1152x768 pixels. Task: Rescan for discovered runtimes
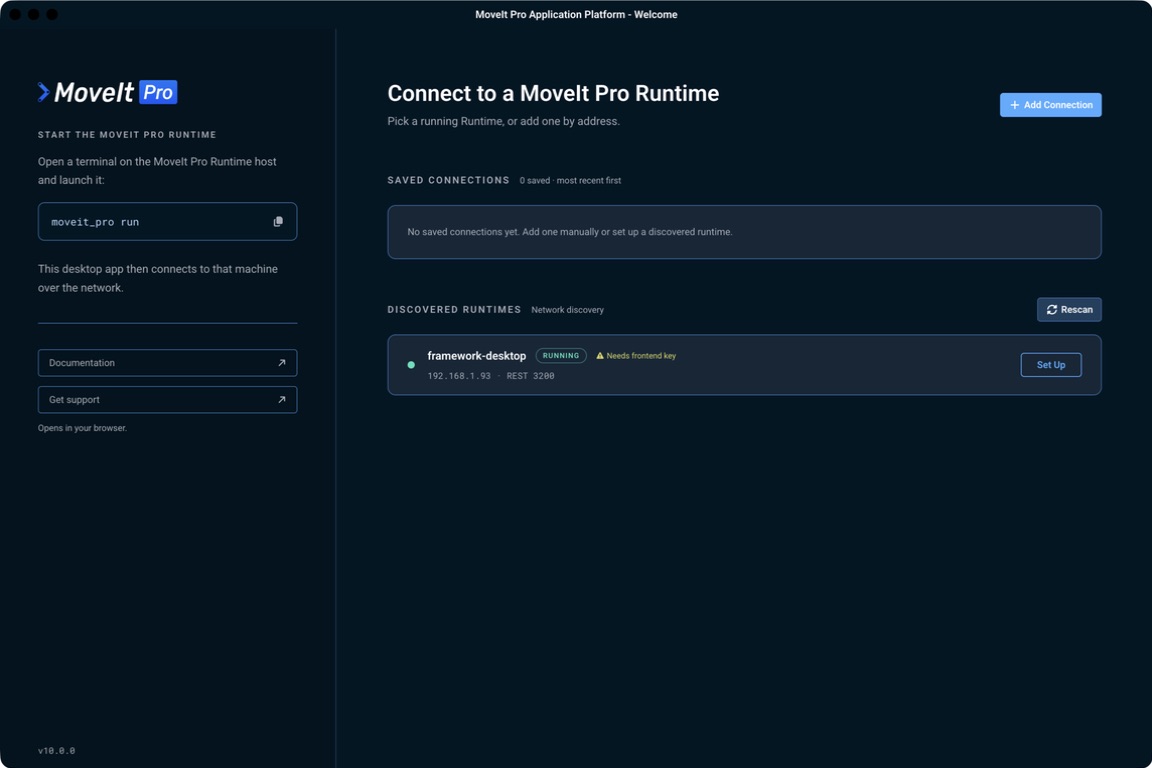pos(1069,309)
